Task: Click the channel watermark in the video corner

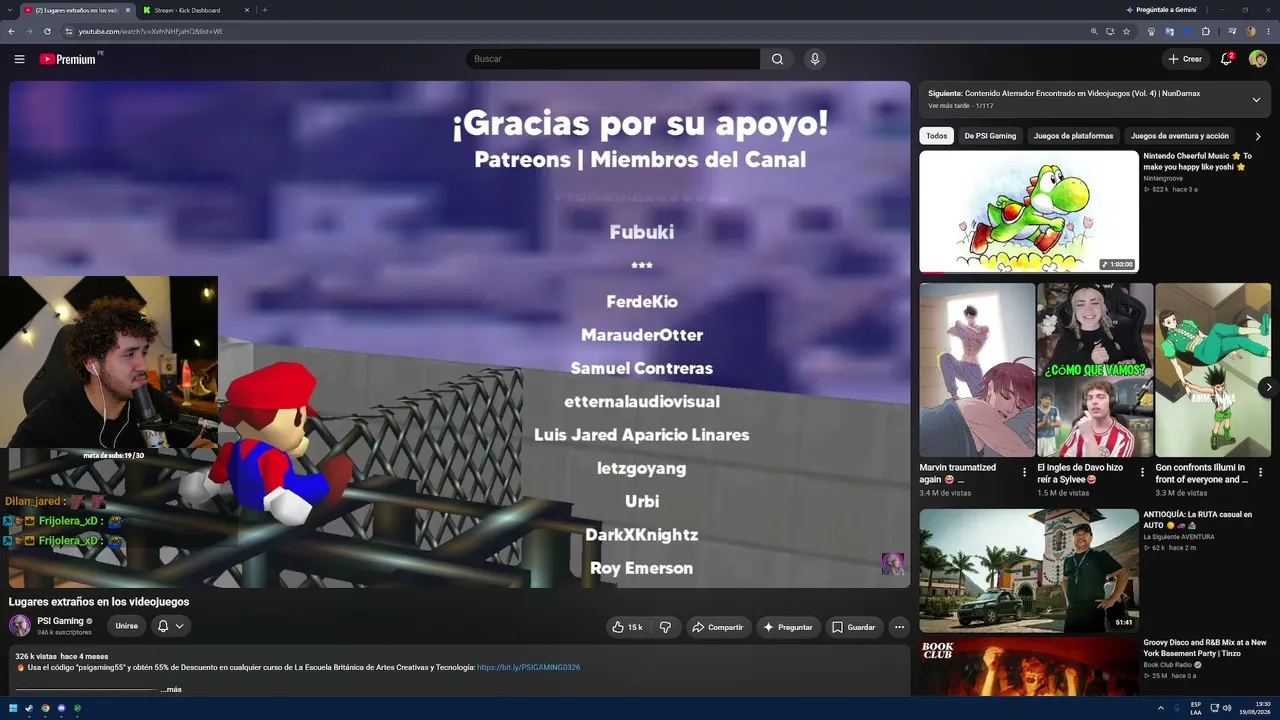Action: click(x=892, y=563)
